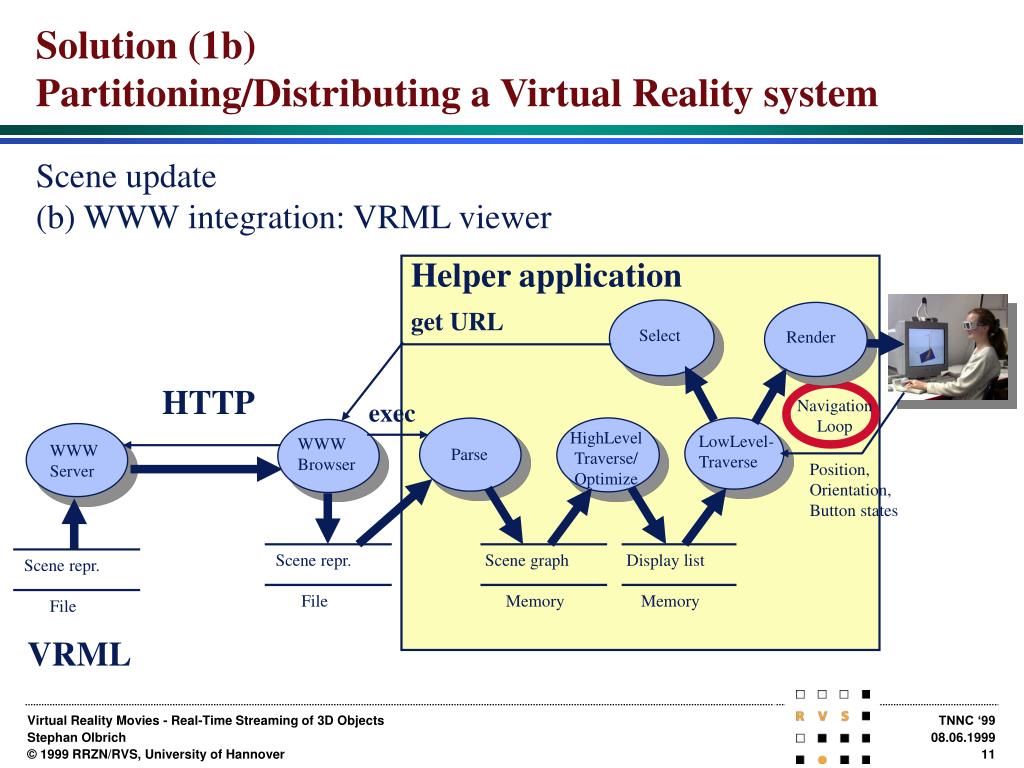Select the photo of user wearing 3D glasses
Image resolution: width=1024 pixels, height=768 pixels.
pyautogui.click(x=948, y=347)
